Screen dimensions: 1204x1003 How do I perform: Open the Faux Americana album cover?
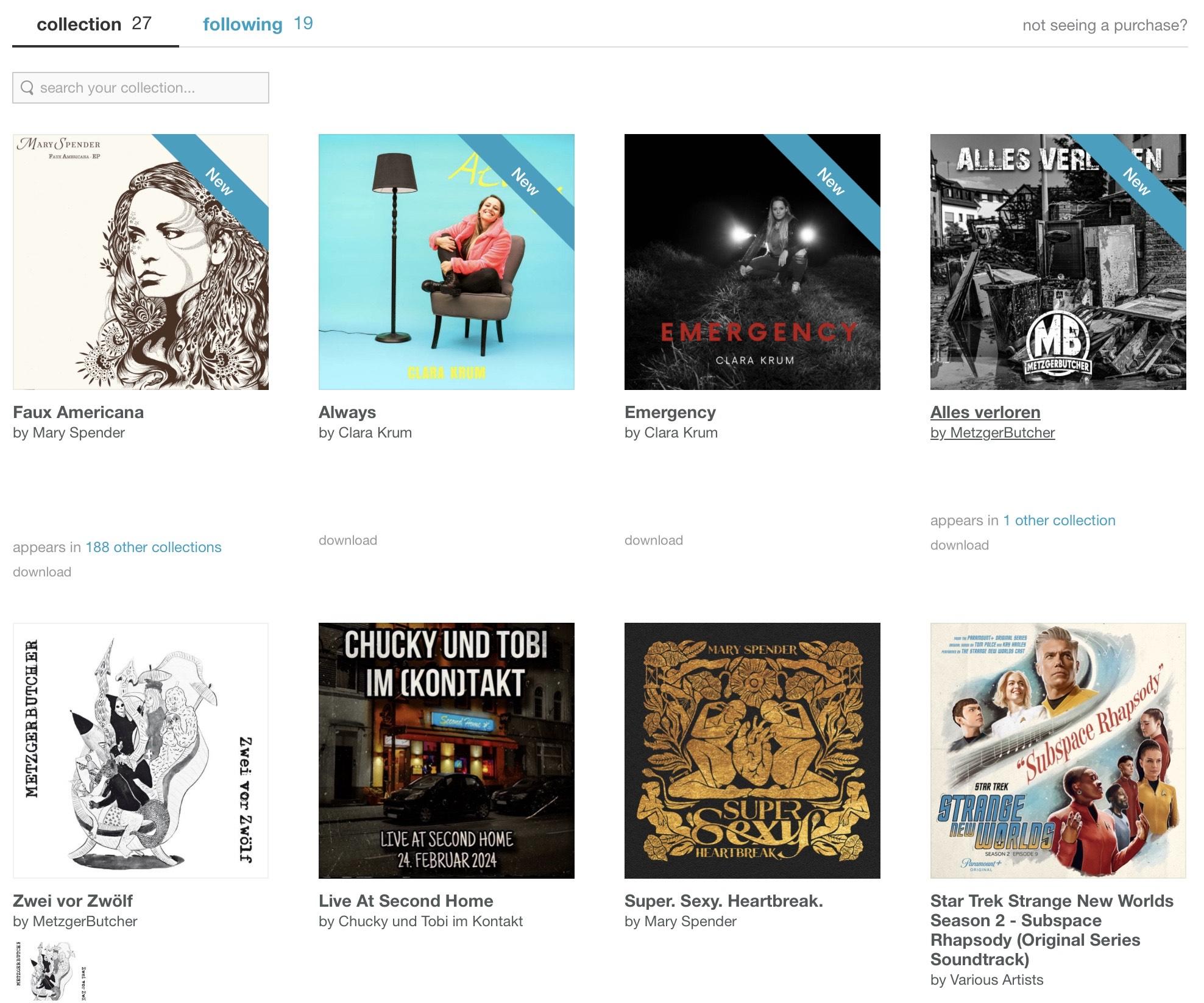click(141, 262)
